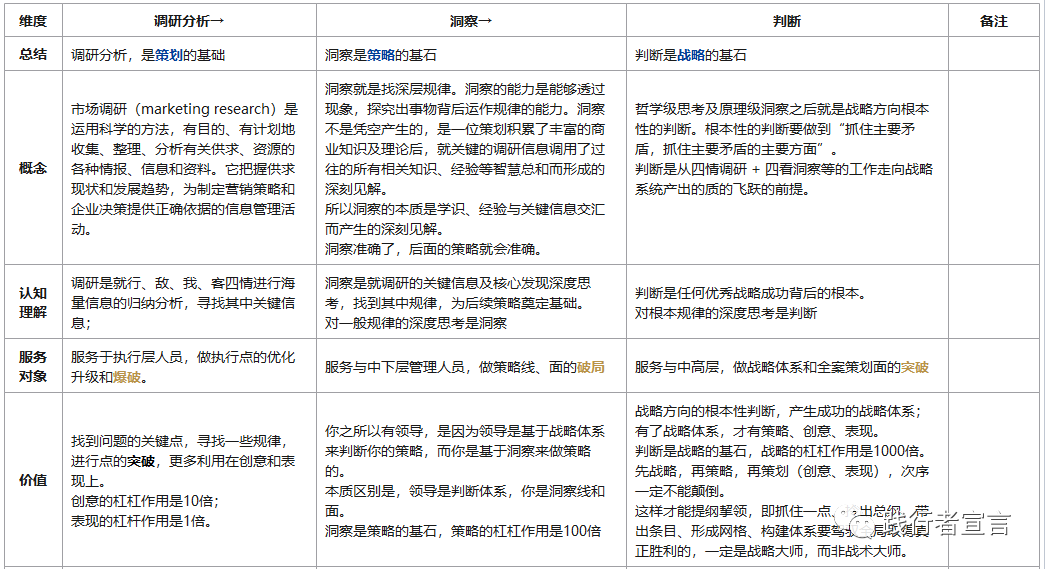This screenshot has width=1045, height=569.
Task: Click the "判断" column header
Action: tap(787, 21)
